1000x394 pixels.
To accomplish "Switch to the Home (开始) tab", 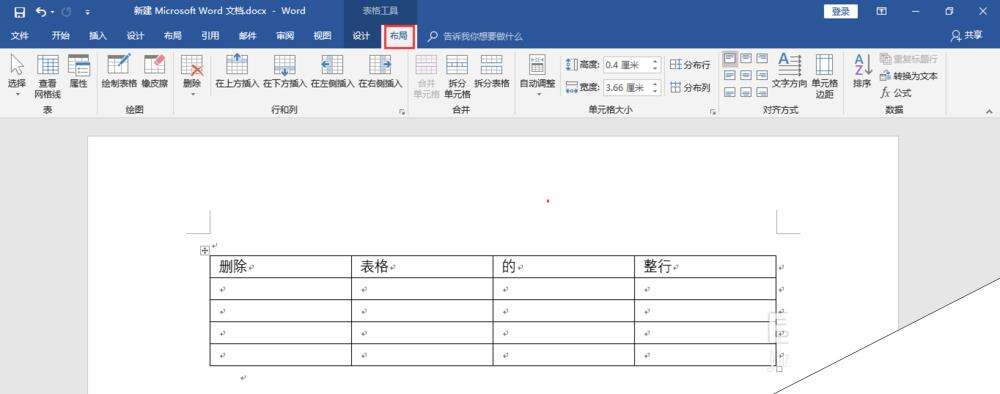I will tap(61, 36).
